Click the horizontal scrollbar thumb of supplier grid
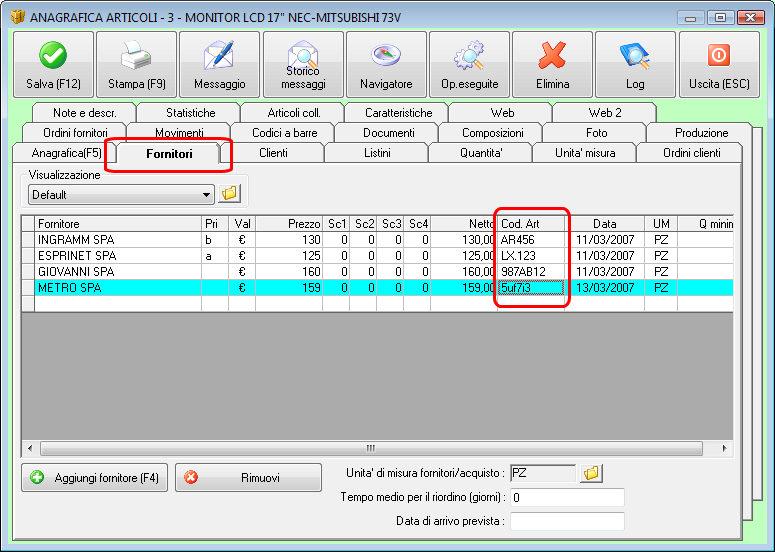 [371, 449]
